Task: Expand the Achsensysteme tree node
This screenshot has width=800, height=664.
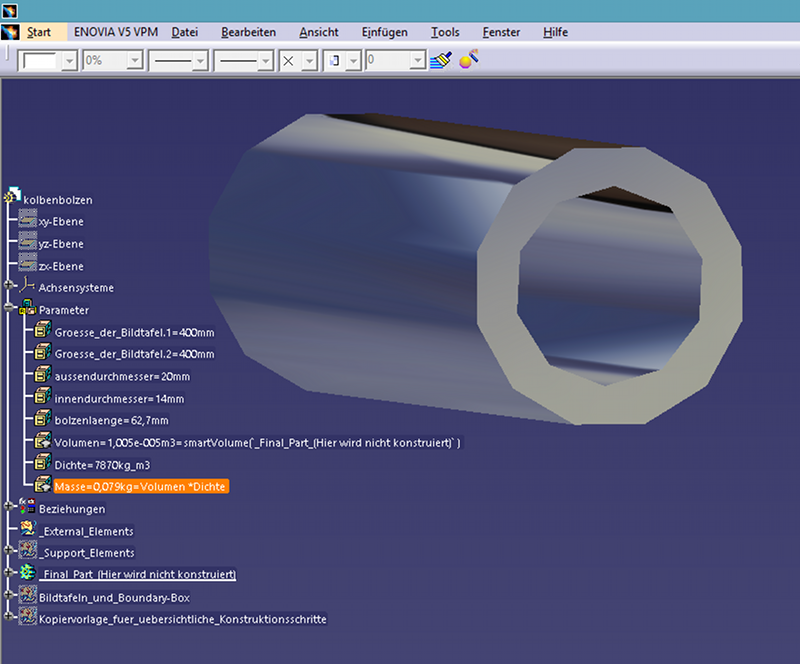Action: tap(10, 288)
